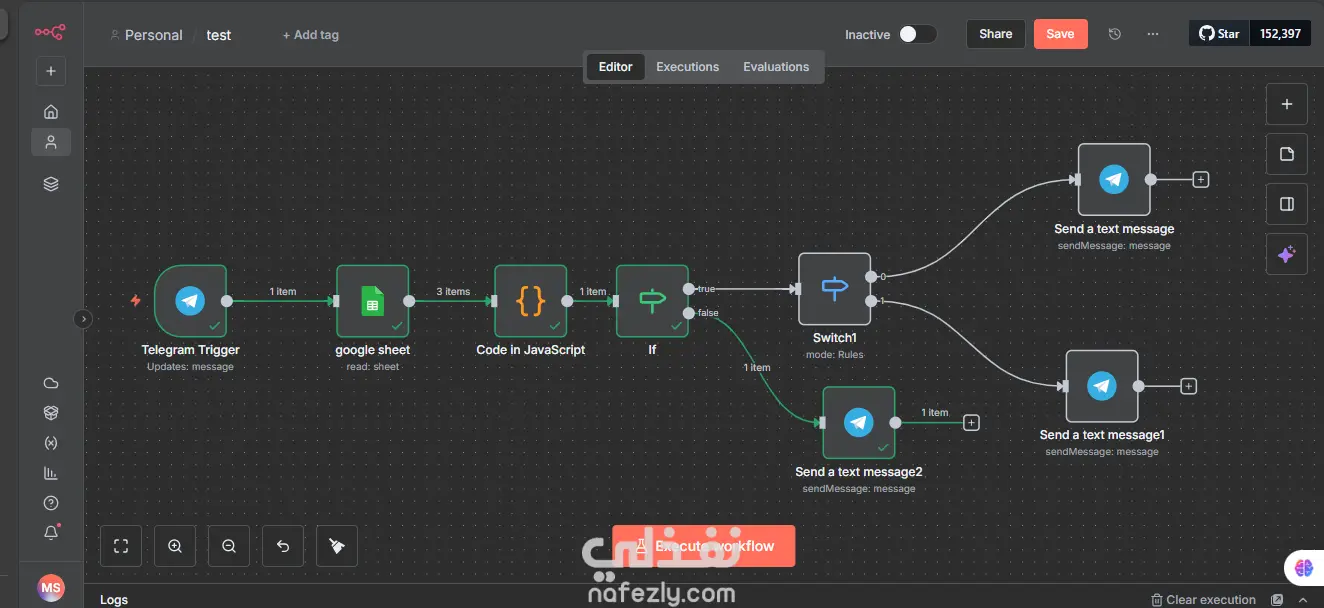The height and width of the screenshot is (608, 1324).
Task: Click the plus create button in sidebar
Action: pyautogui.click(x=51, y=71)
